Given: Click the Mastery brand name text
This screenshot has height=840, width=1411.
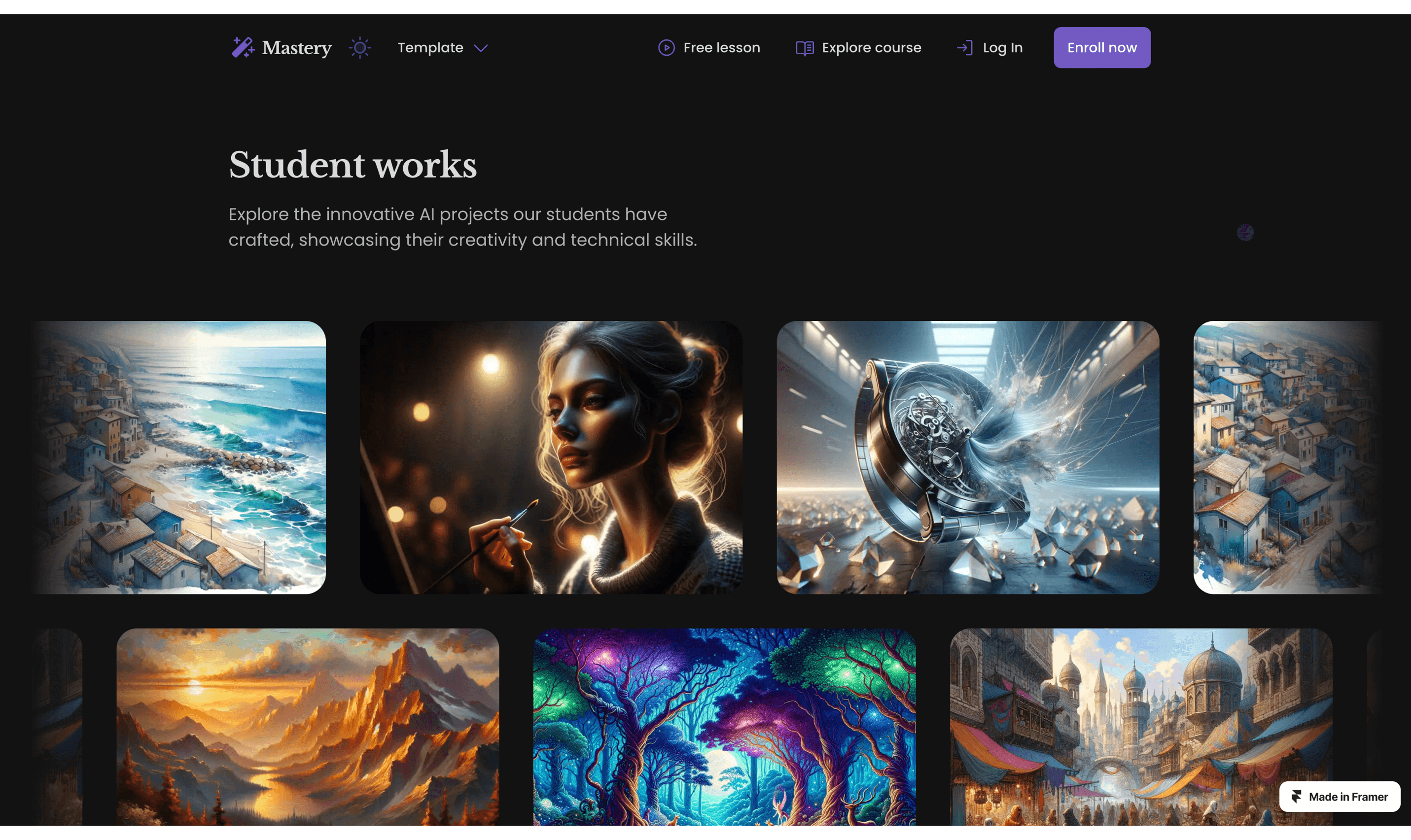Looking at the screenshot, I should point(297,47).
